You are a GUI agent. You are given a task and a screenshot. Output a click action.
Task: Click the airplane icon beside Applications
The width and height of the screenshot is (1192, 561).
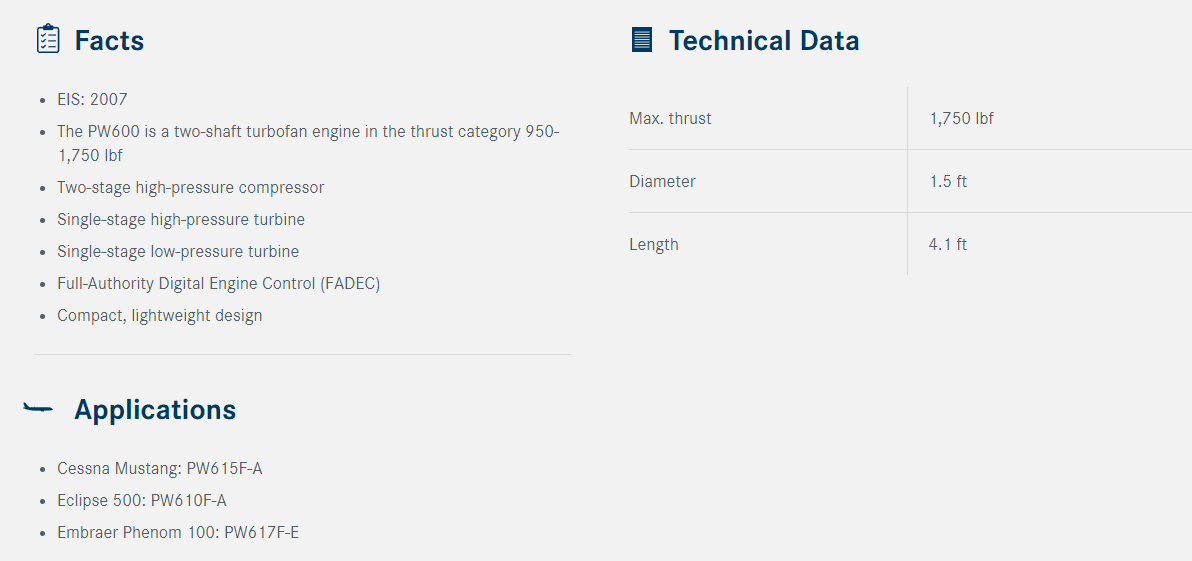point(38,409)
